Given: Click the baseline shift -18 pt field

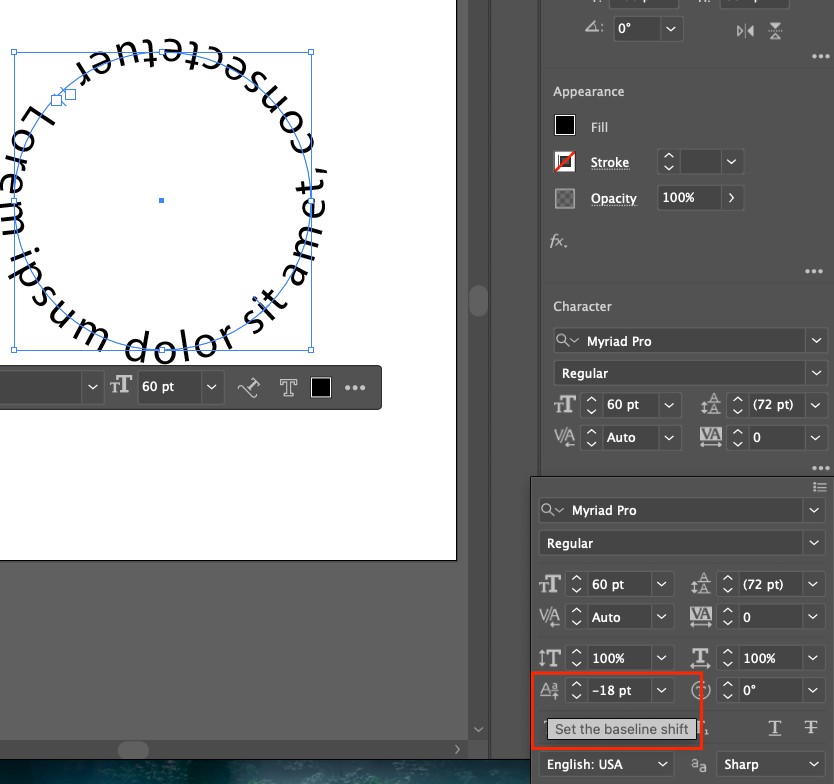Looking at the screenshot, I should 619,690.
